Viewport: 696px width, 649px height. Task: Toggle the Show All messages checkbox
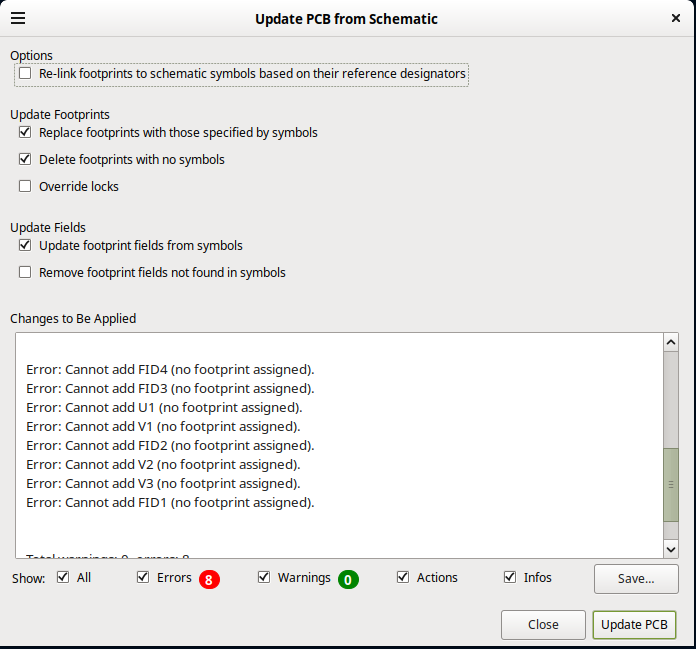63,577
